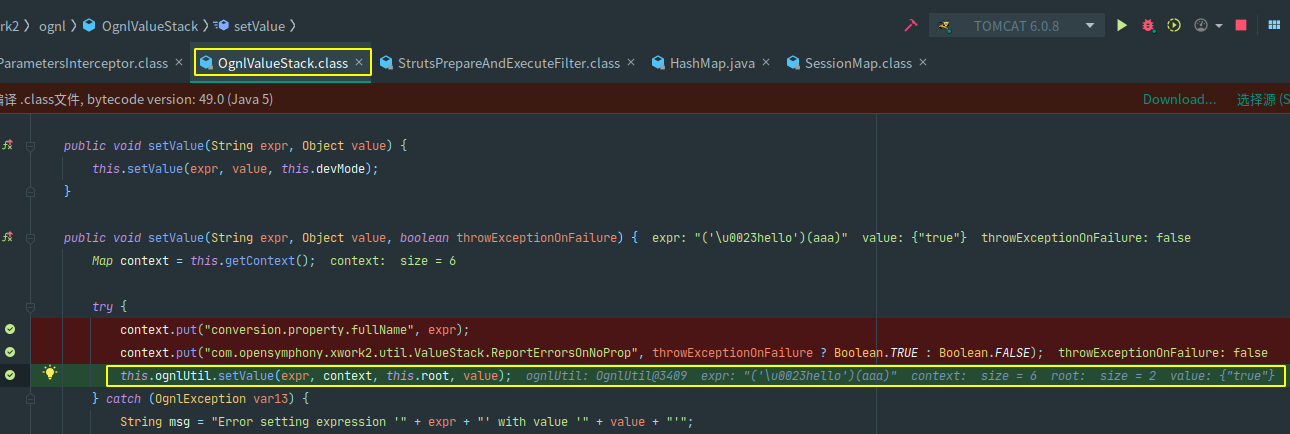Click the Build project hammer icon

911,25
